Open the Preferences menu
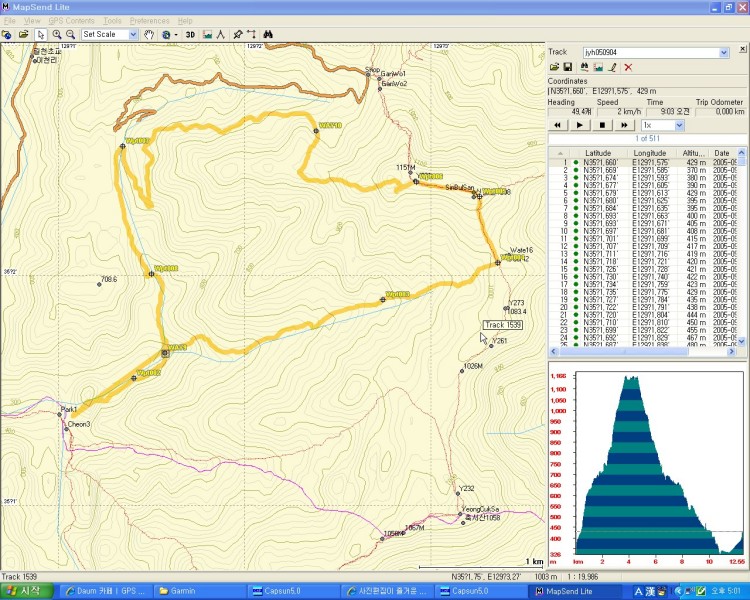 click(x=149, y=21)
